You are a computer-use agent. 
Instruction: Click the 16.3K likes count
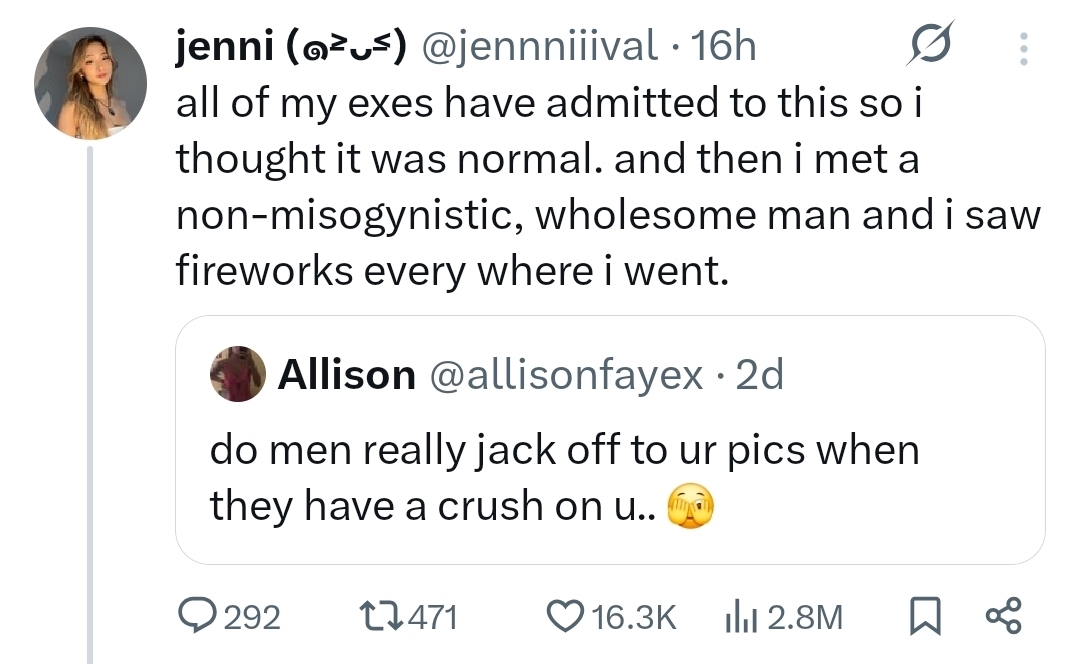click(x=634, y=618)
